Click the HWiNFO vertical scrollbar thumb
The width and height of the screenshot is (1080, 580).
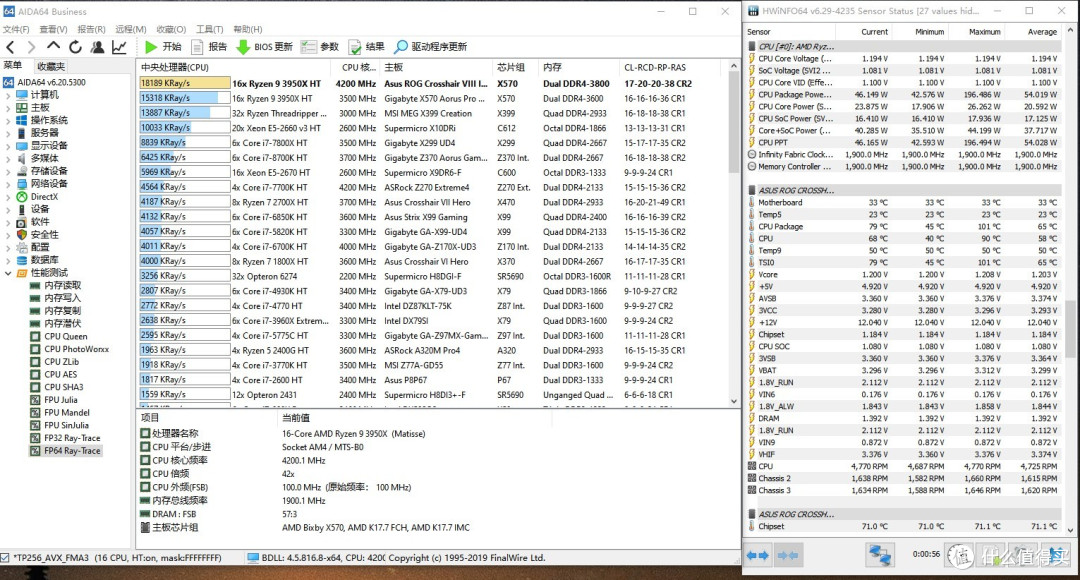pos(1070,329)
